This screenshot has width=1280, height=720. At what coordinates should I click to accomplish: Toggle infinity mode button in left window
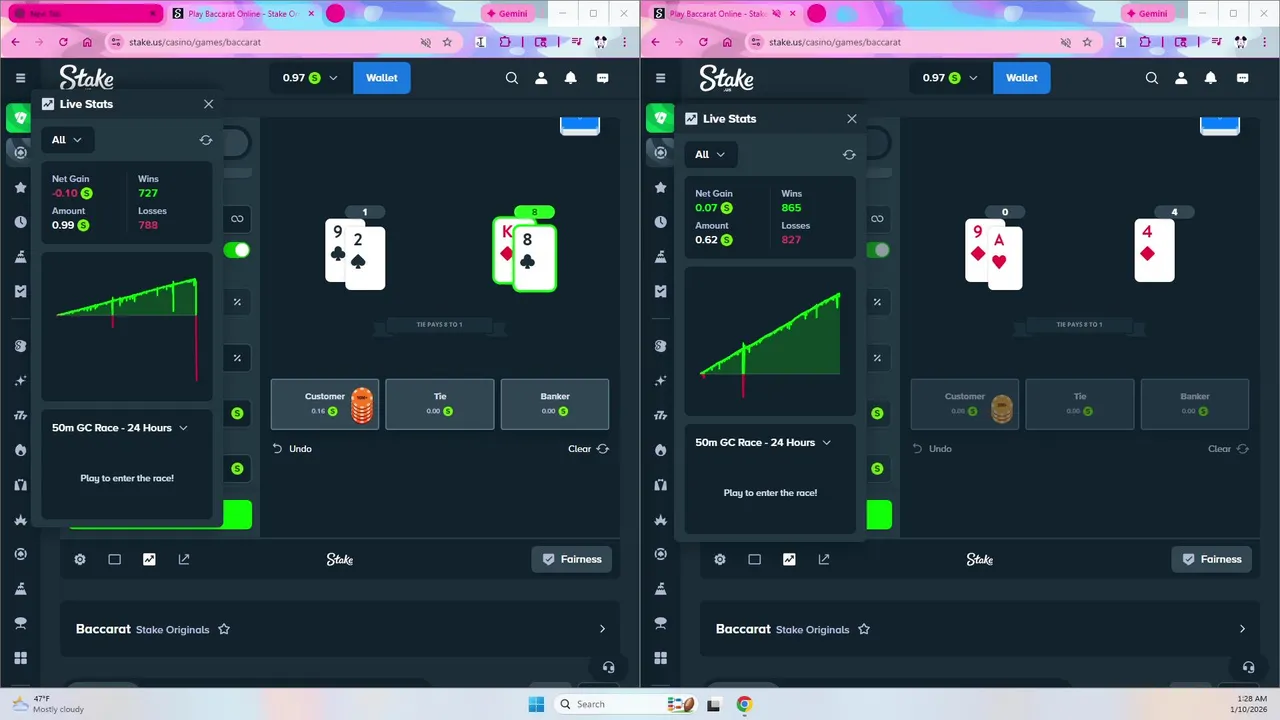point(237,219)
